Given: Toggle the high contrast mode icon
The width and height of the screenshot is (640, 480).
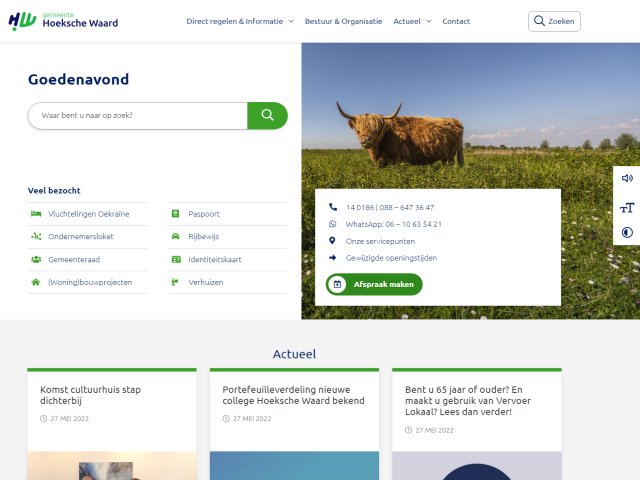Looking at the screenshot, I should (627, 233).
